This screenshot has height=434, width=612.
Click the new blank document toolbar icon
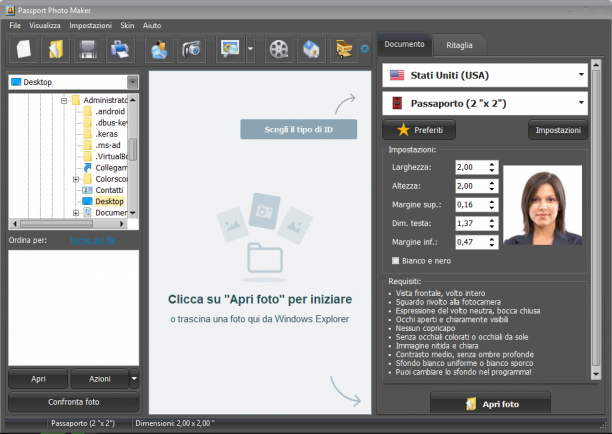(x=23, y=49)
